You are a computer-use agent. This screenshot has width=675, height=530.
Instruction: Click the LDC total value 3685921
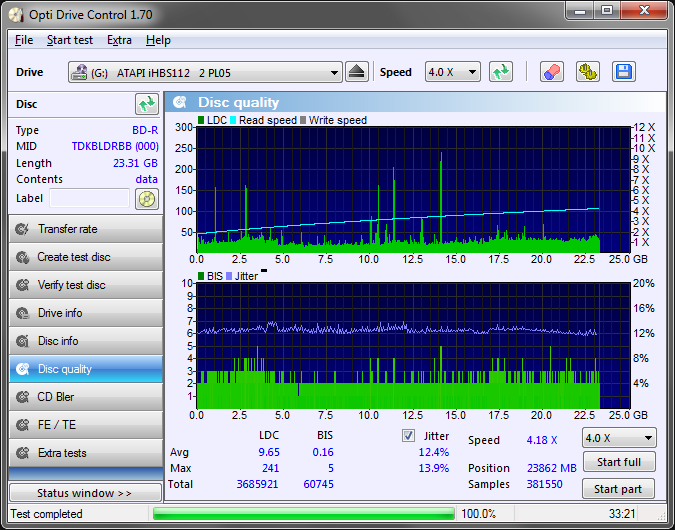[x=257, y=484]
